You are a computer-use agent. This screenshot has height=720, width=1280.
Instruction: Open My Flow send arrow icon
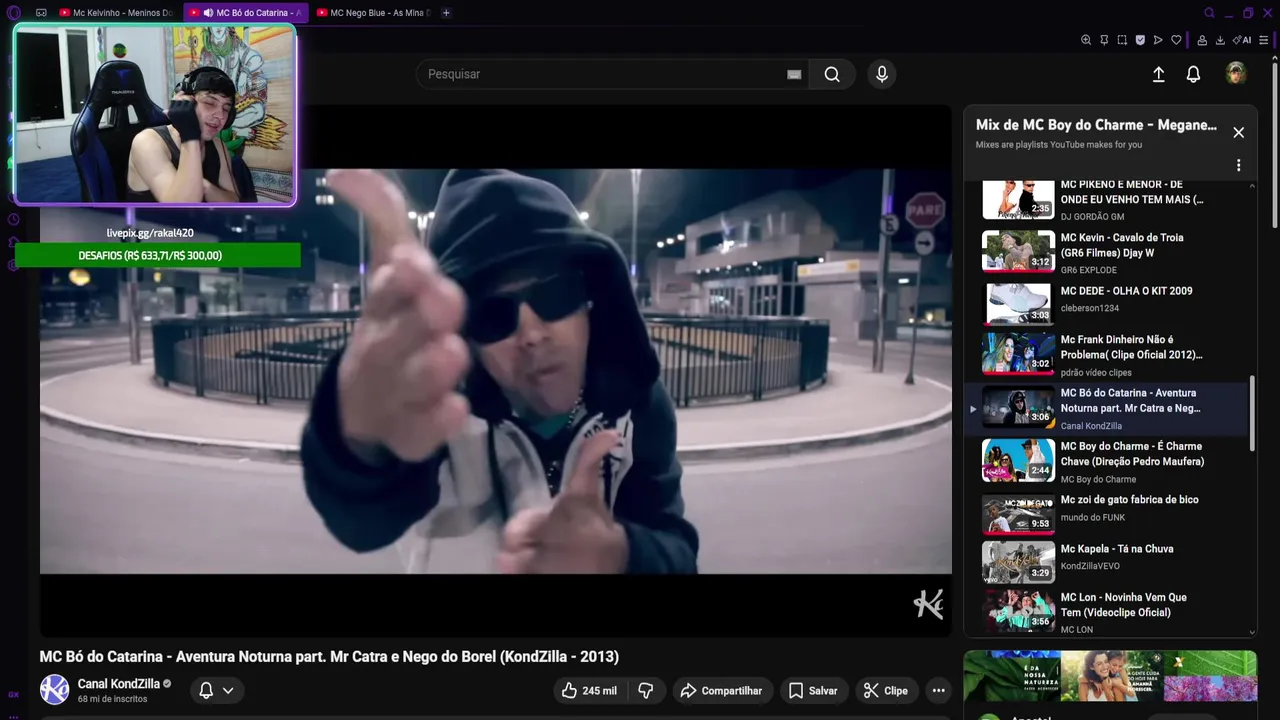(1158, 40)
